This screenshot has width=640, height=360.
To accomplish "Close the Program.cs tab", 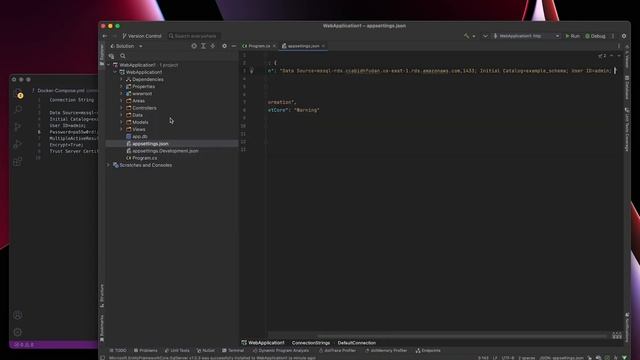I will click(x=274, y=46).
